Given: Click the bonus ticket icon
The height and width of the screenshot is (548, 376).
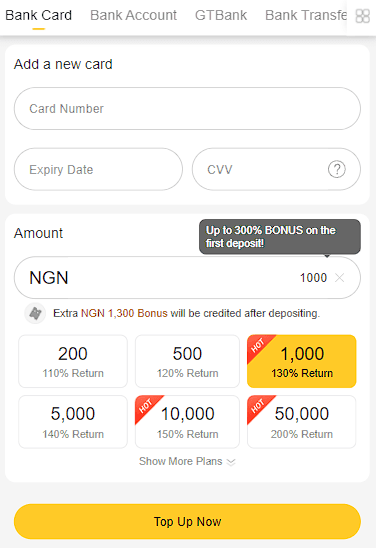Looking at the screenshot, I should pyautogui.click(x=35, y=313).
